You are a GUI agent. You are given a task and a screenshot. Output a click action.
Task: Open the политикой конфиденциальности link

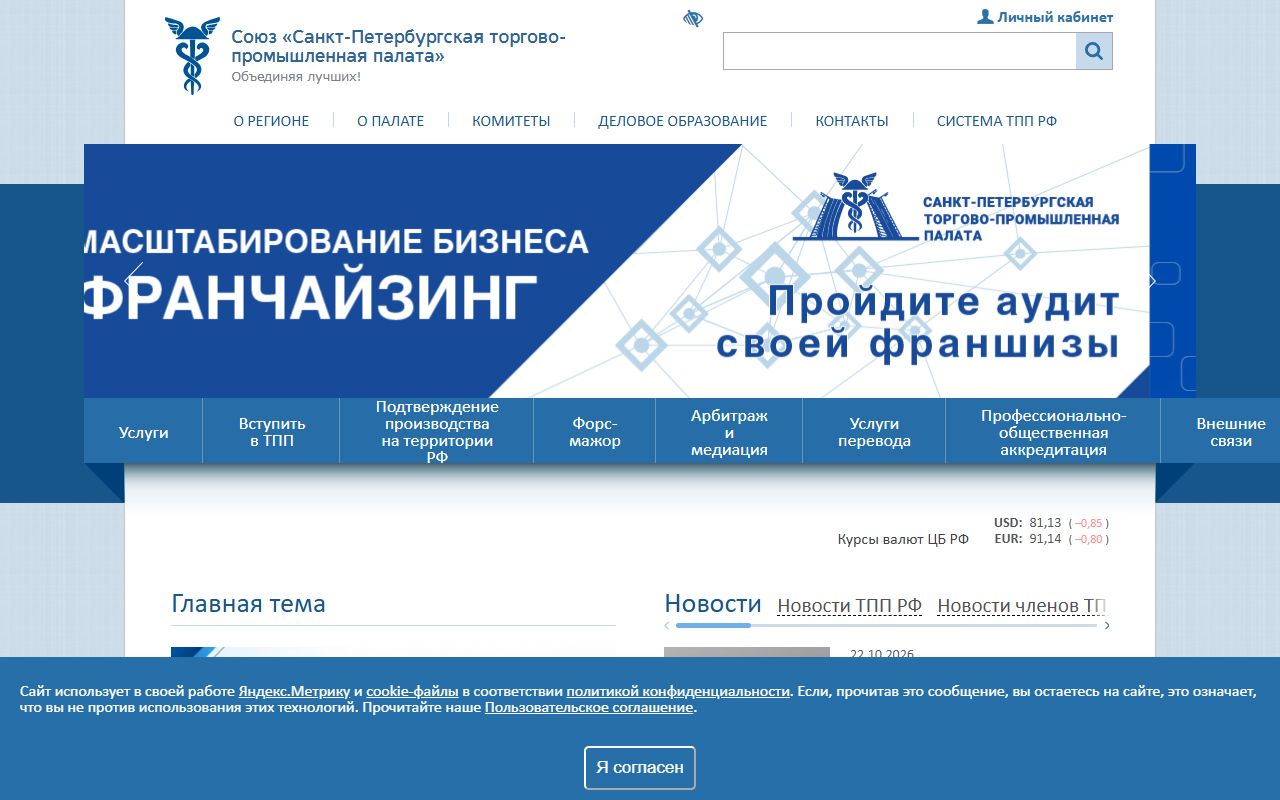coord(678,691)
